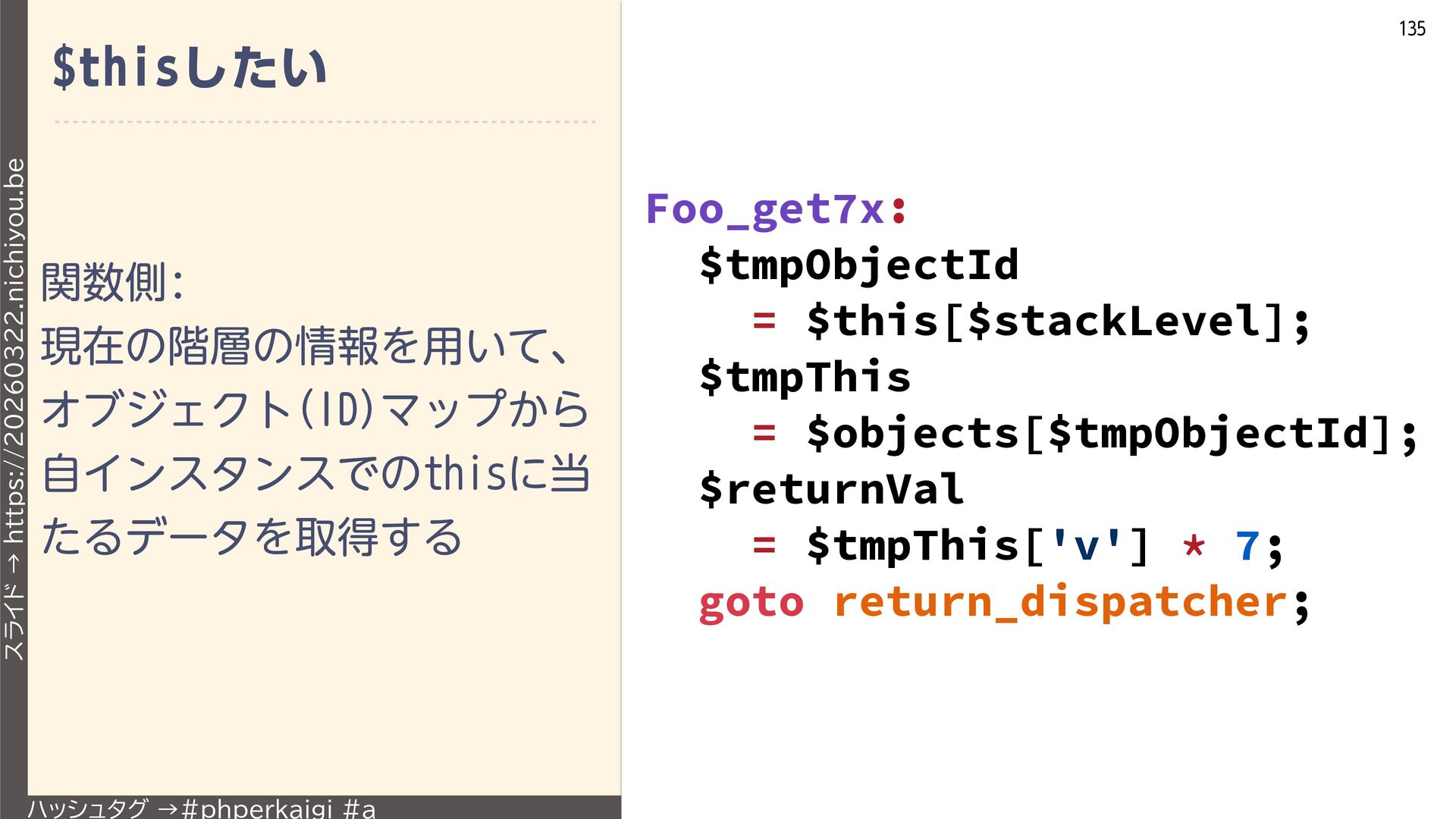Click the #phperkaigi hashtag in footer

258,808
